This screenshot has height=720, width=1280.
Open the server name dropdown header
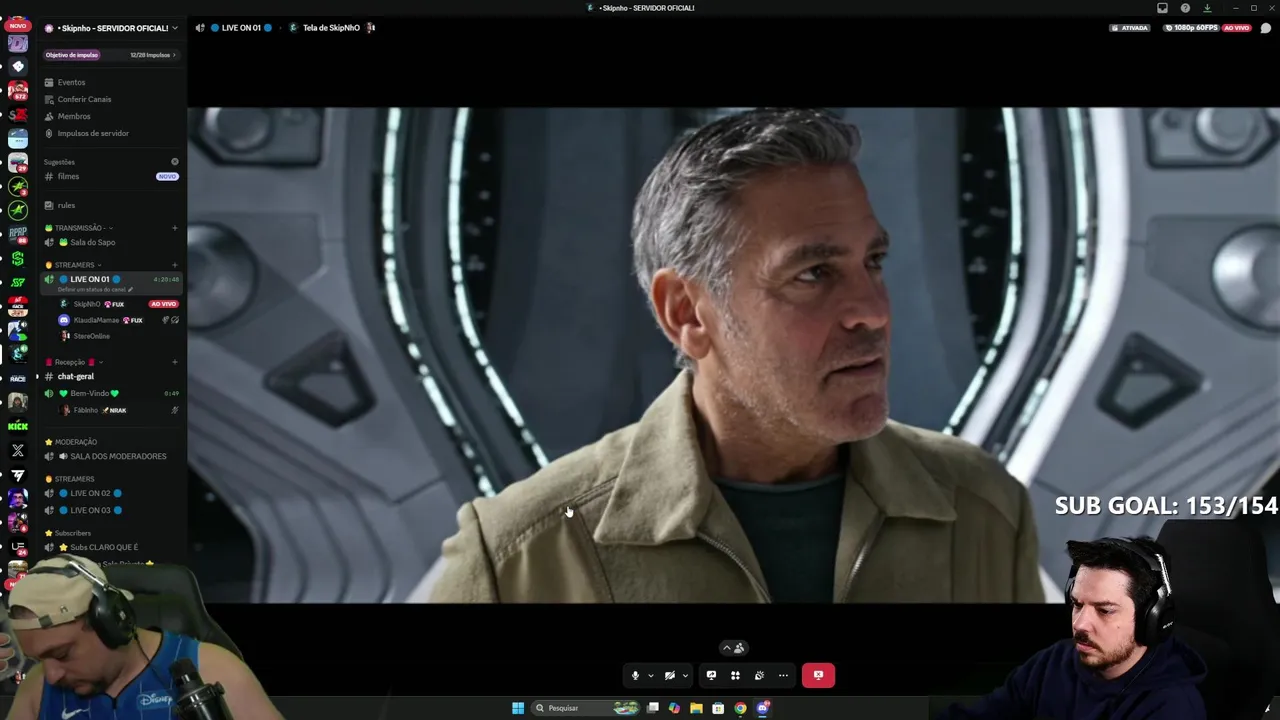coord(111,28)
